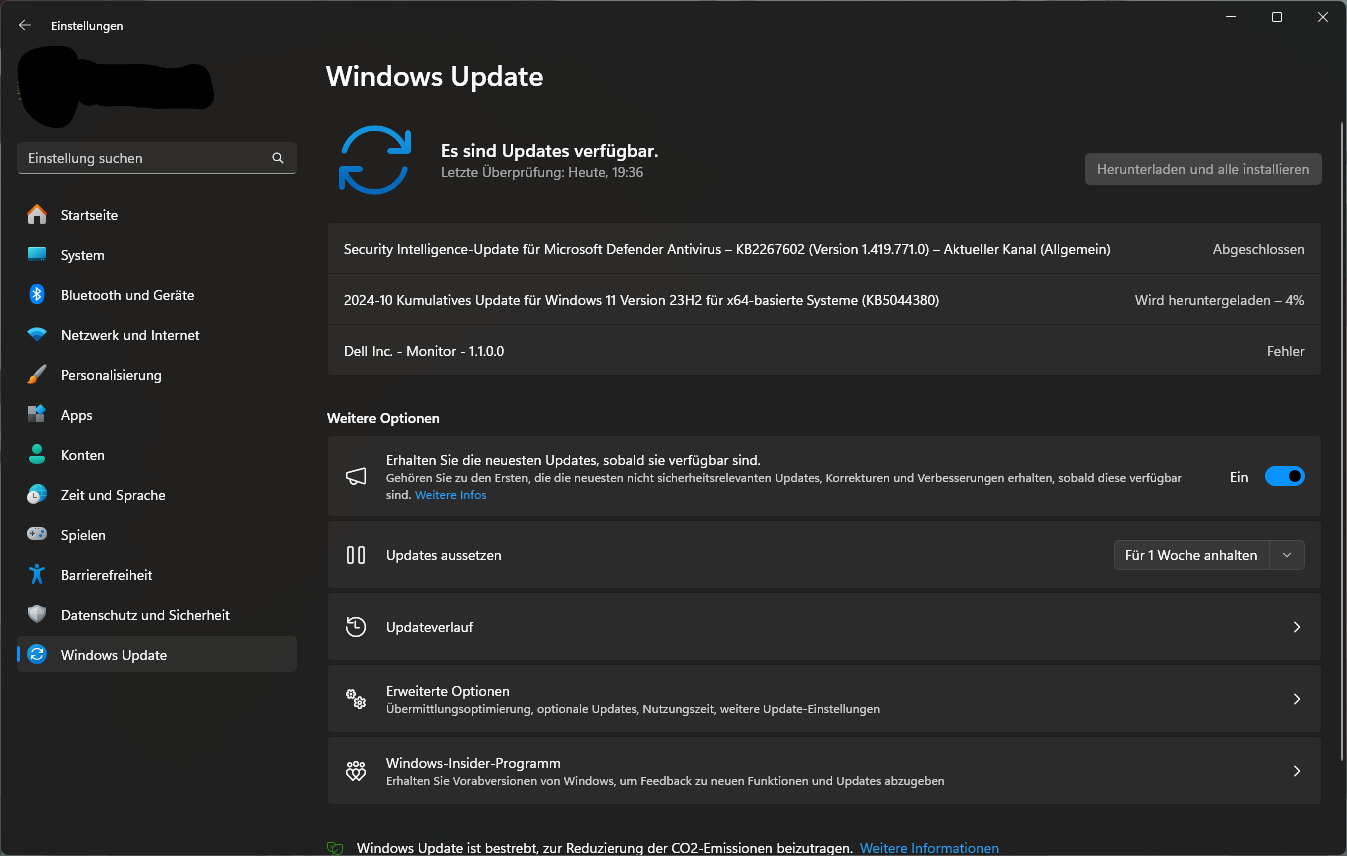This screenshot has width=1347, height=856.
Task: Click the vertical scrollbar on the right
Action: 1341,440
